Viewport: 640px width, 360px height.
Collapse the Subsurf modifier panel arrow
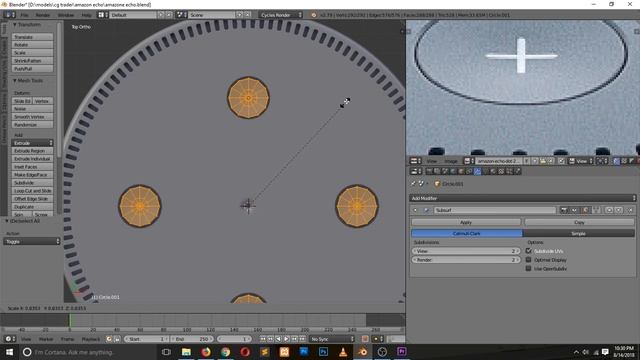pyautogui.click(x=415, y=210)
